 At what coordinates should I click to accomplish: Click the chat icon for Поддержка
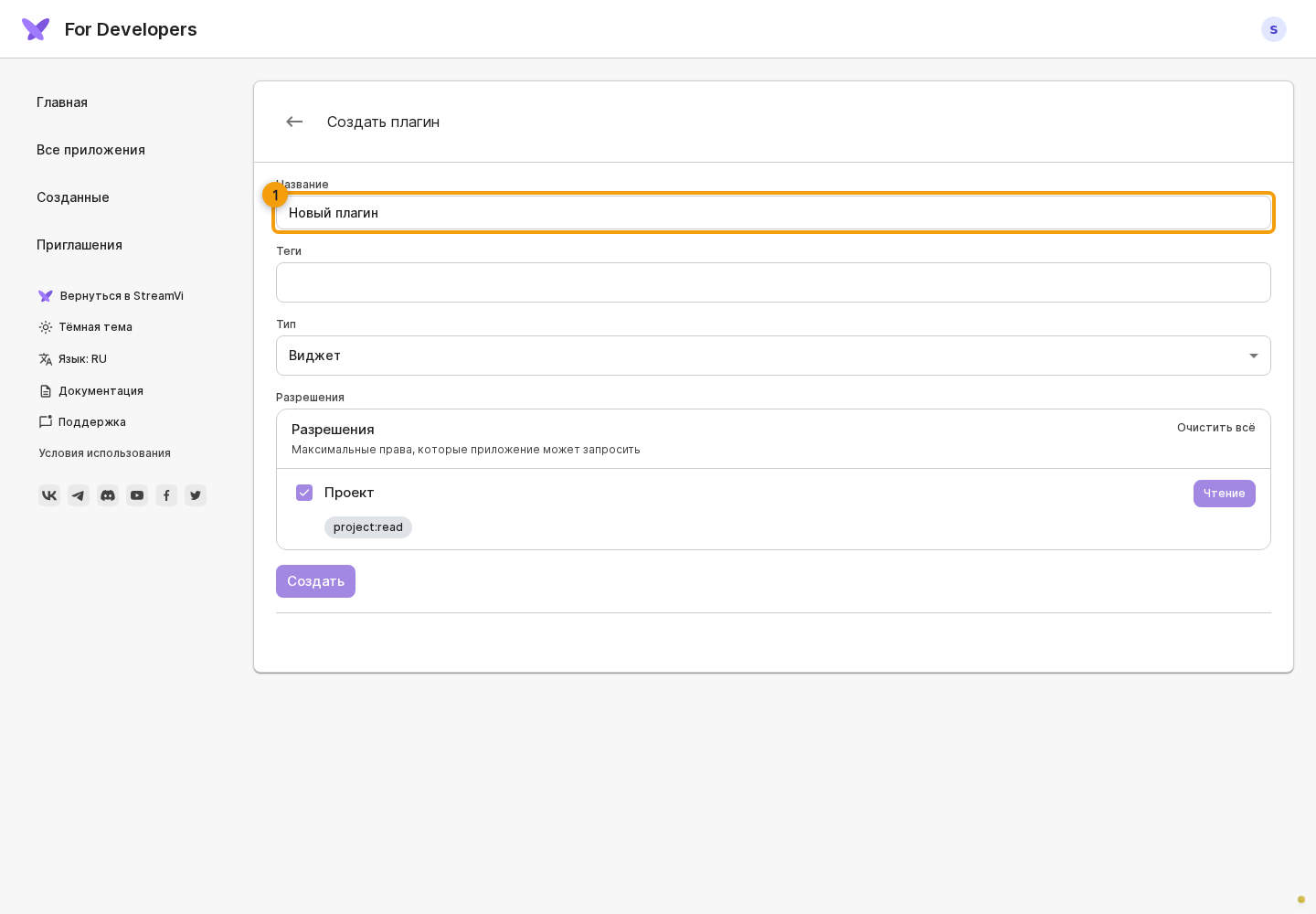[x=46, y=422]
